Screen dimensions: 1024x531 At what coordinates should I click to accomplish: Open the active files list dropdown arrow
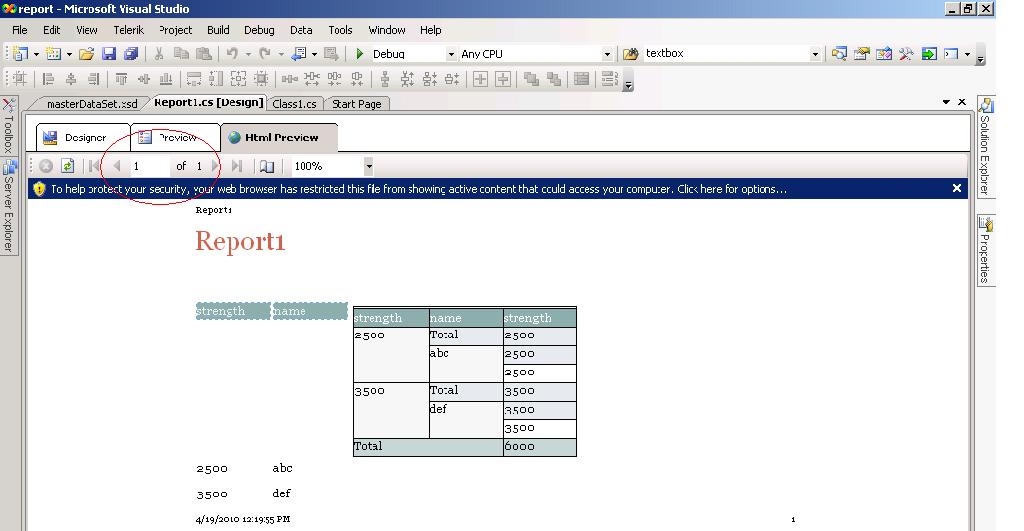tap(946, 102)
